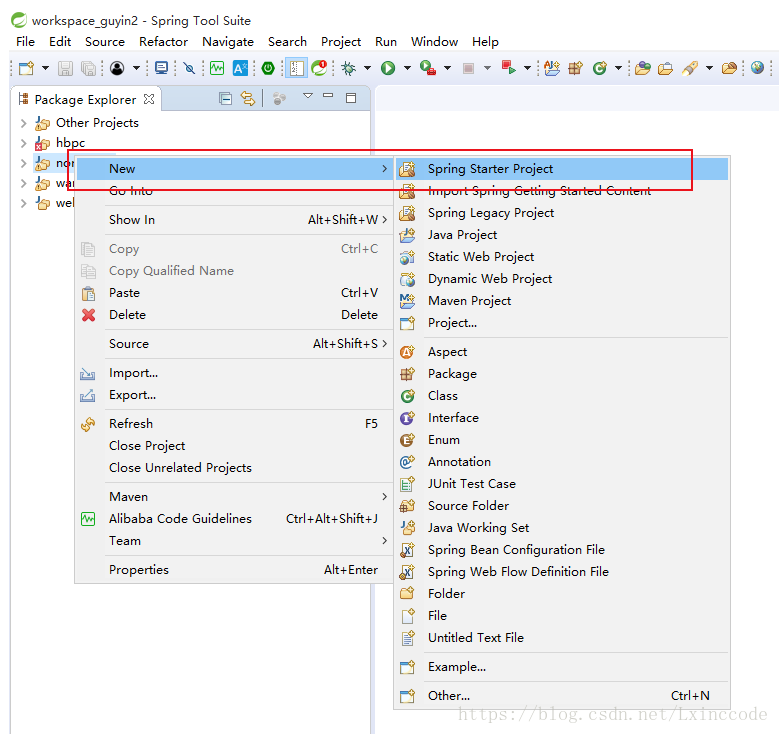Click the New Java Package toolbar icon
The width and height of the screenshot is (779, 734).
coord(575,68)
